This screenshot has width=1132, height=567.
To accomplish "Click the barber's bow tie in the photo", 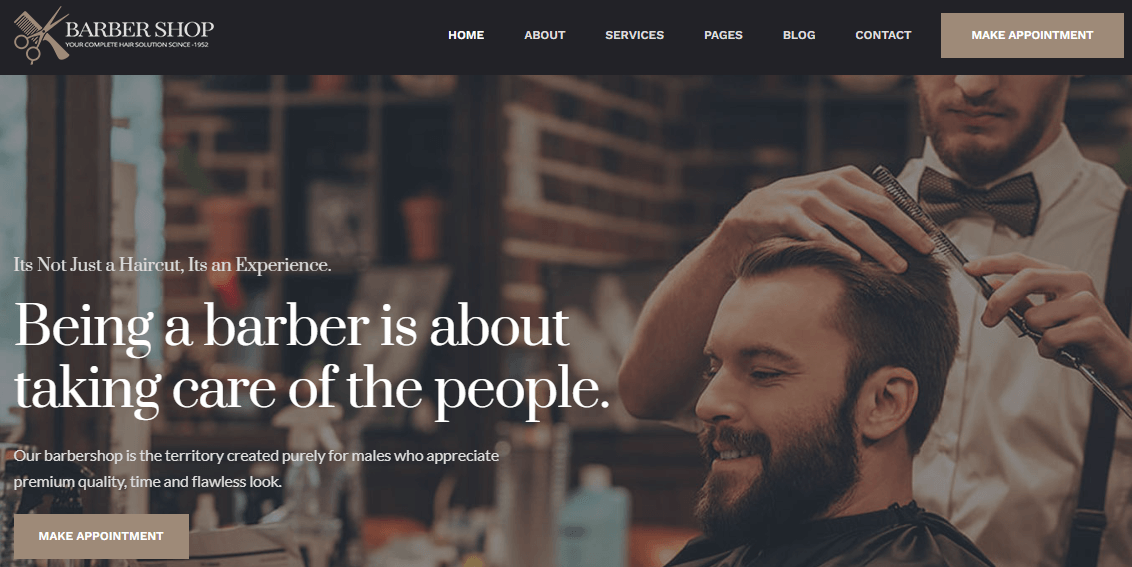I will (x=978, y=200).
